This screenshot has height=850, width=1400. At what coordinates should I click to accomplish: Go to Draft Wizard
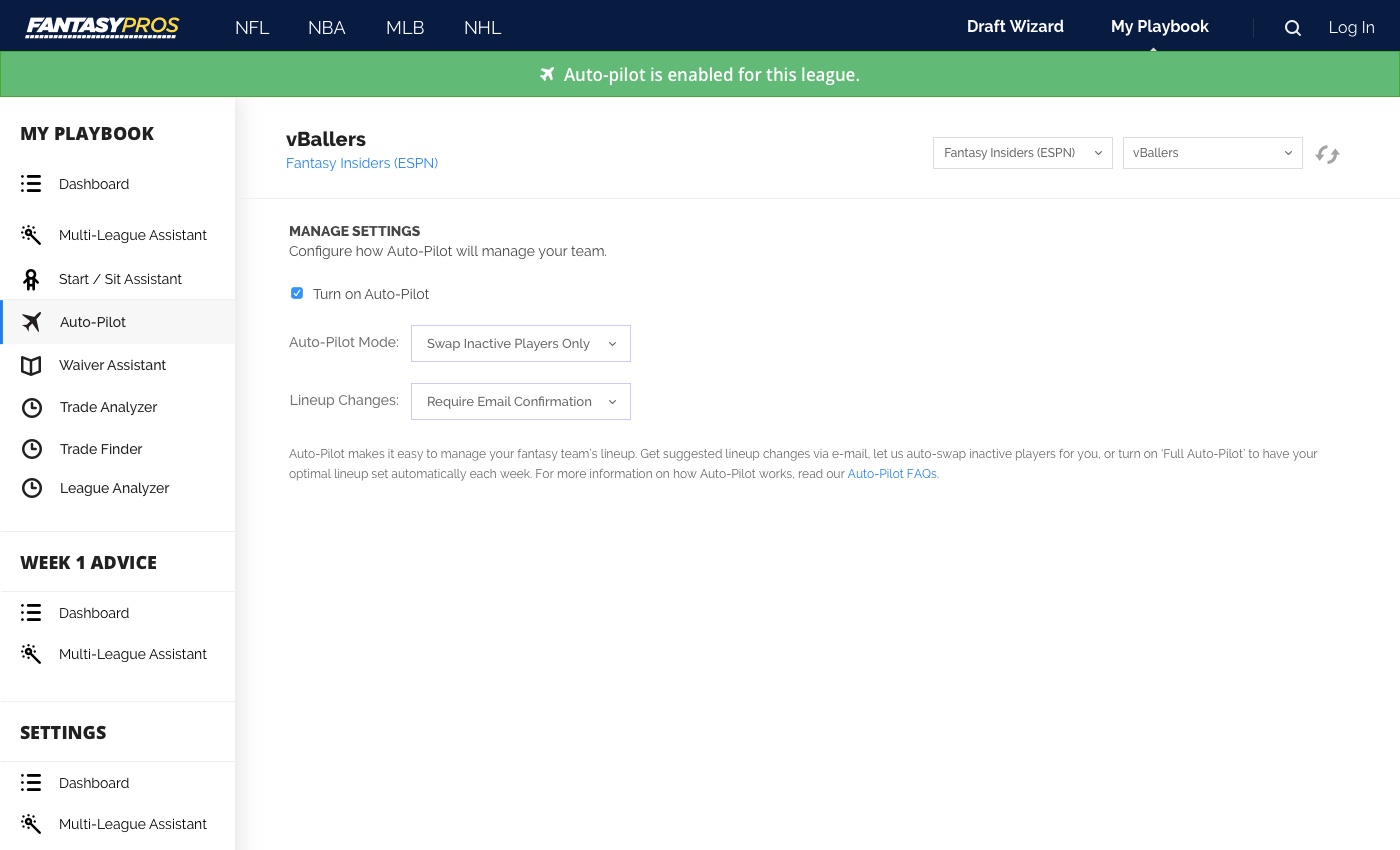click(1015, 27)
